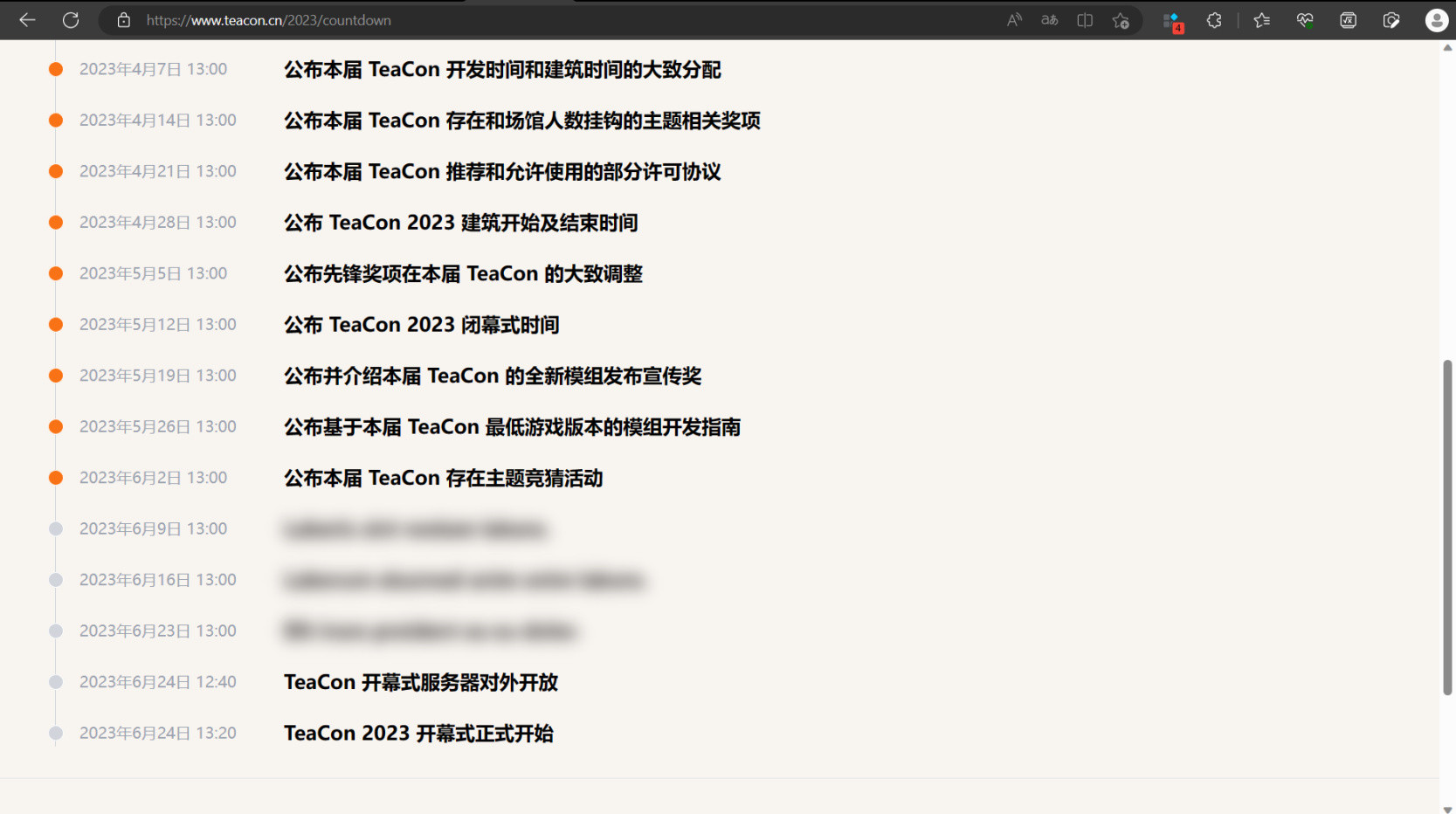The height and width of the screenshot is (814, 1456).
Task: Click the 2023年6月24日 13:20 timeline dot
Action: (56, 733)
